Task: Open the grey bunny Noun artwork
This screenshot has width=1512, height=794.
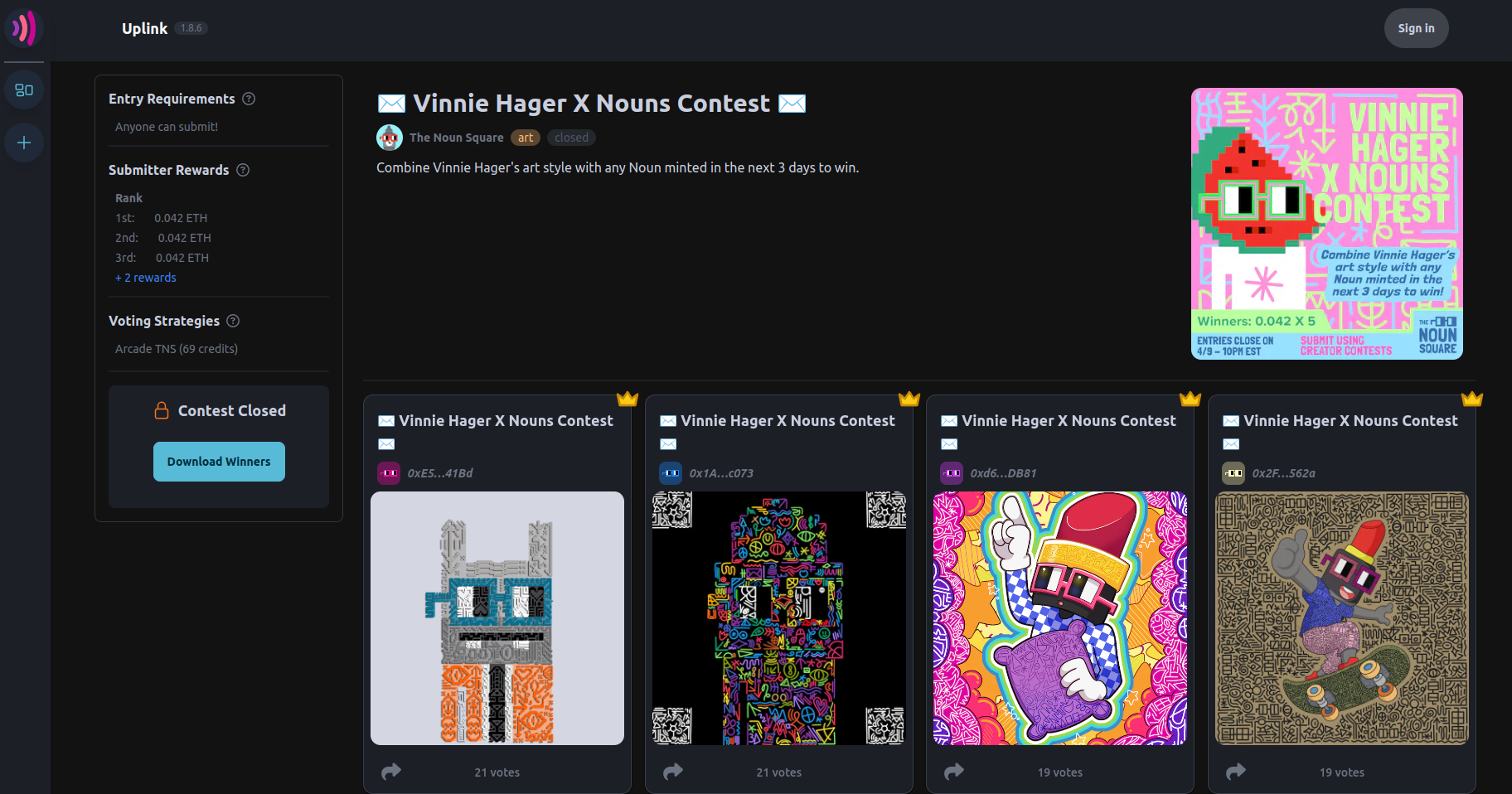Action: [x=497, y=618]
